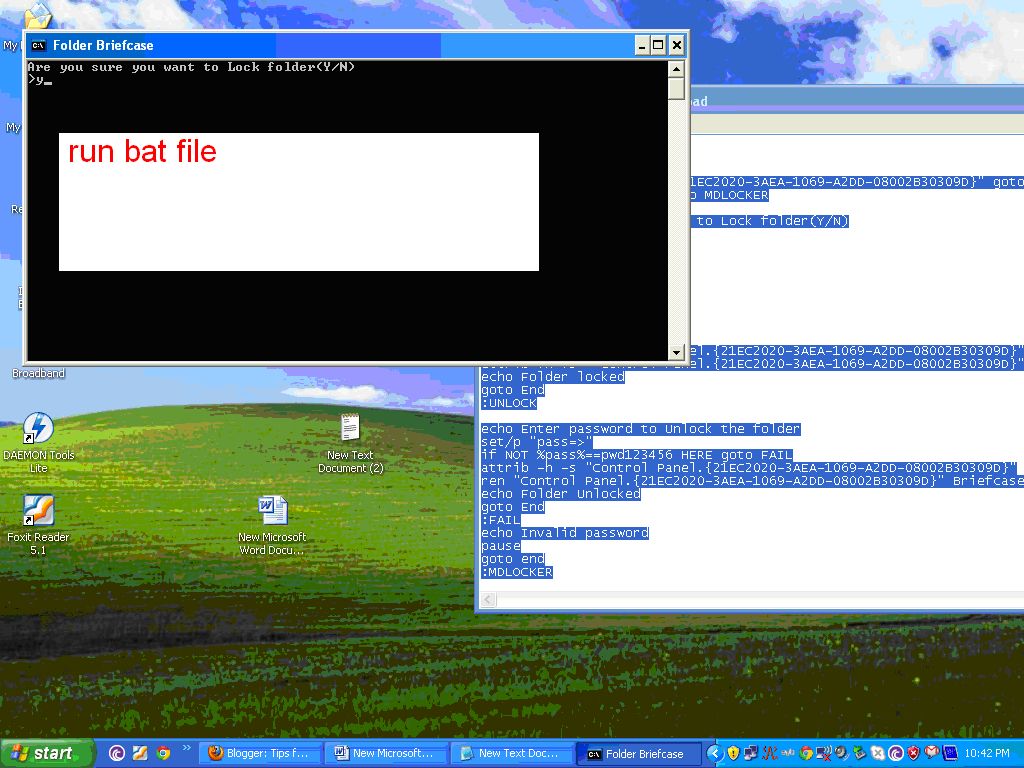
Task: Open the wireless network disconnected tray icon
Action: coord(824,753)
